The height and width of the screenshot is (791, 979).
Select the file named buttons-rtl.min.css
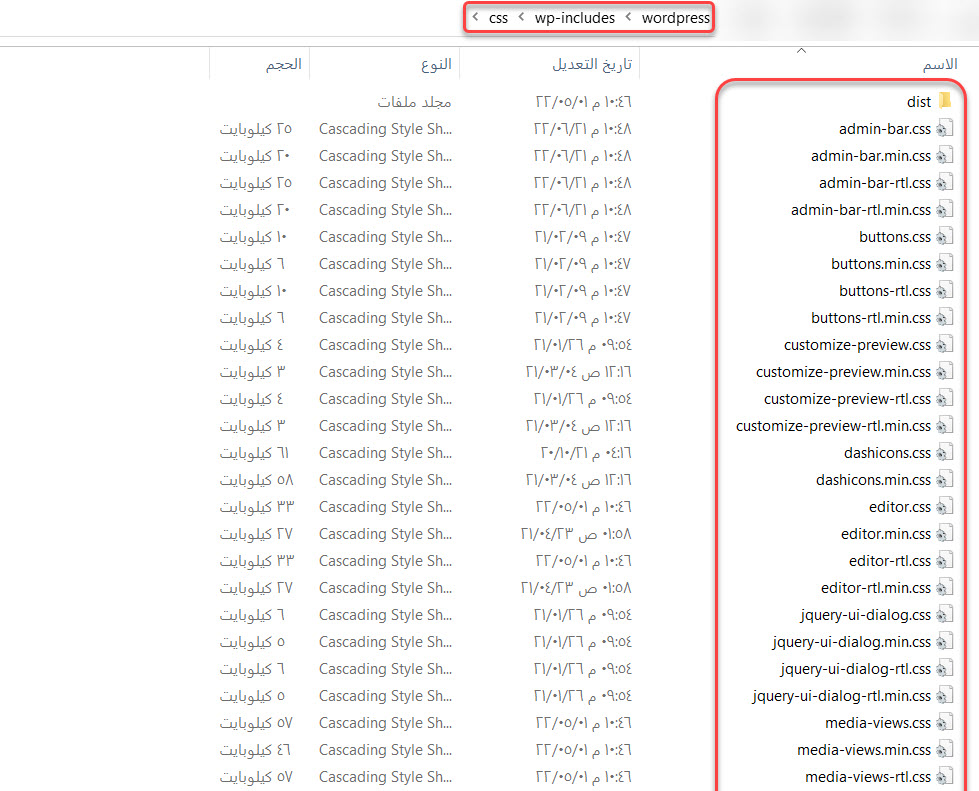(x=870, y=318)
